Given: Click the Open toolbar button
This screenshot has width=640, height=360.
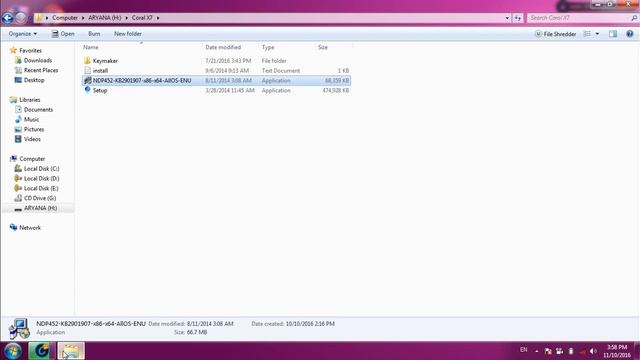Looking at the screenshot, I should (x=63, y=34).
